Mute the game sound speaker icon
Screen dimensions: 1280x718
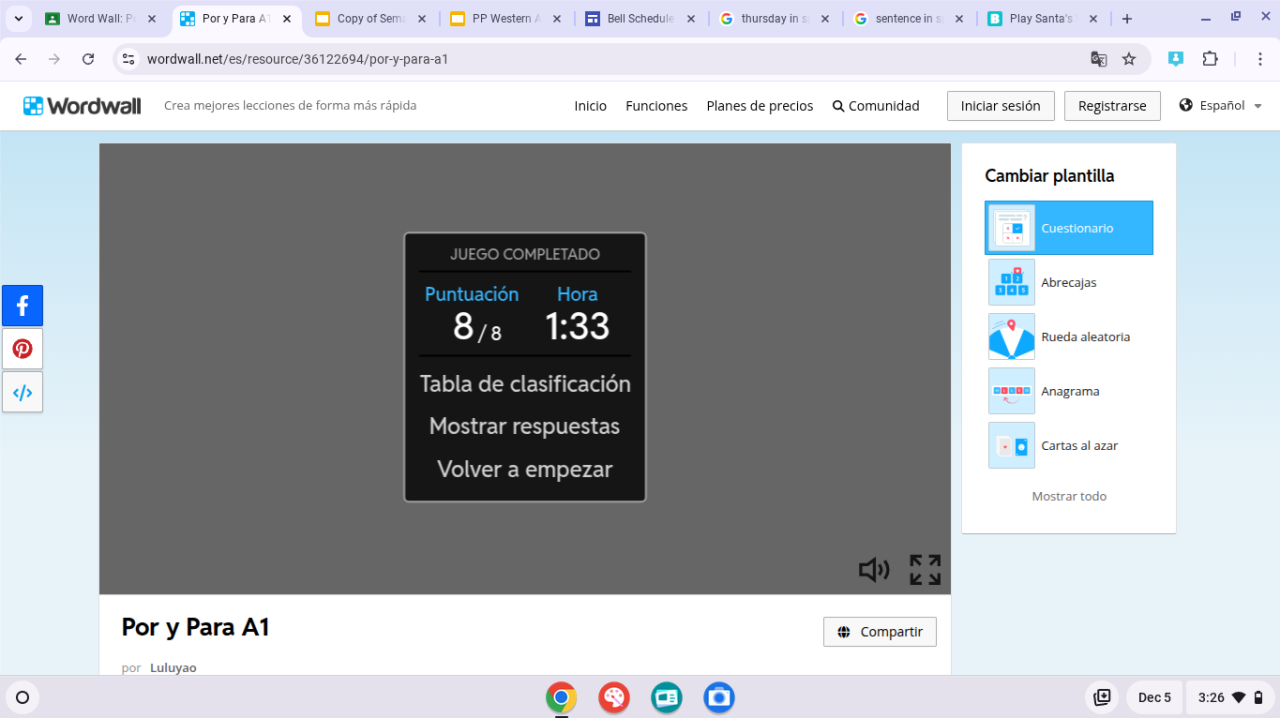(x=874, y=570)
